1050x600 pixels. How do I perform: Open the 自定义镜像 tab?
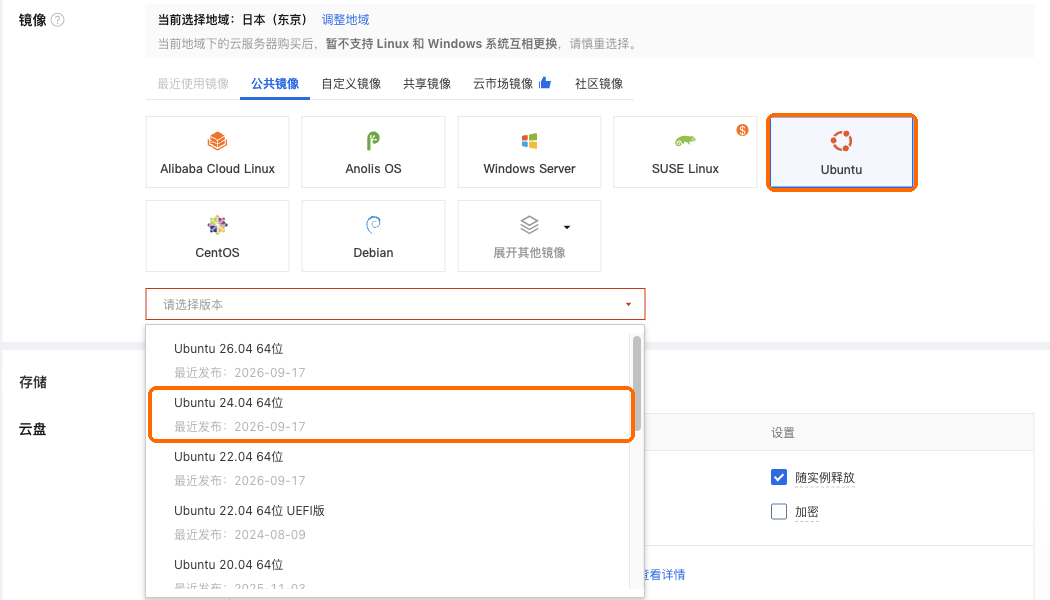click(x=351, y=84)
